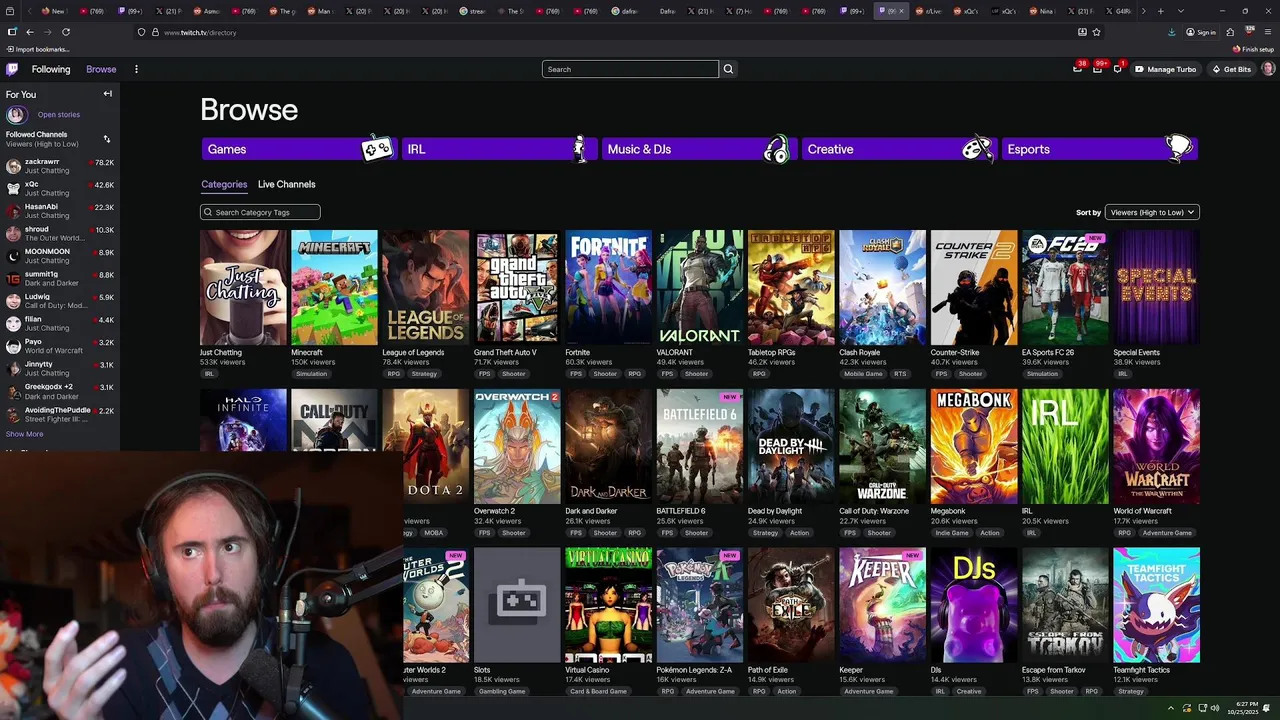Image resolution: width=1280 pixels, height=720 pixels.
Task: Focus the Twitch Search field
Action: pyautogui.click(x=630, y=69)
